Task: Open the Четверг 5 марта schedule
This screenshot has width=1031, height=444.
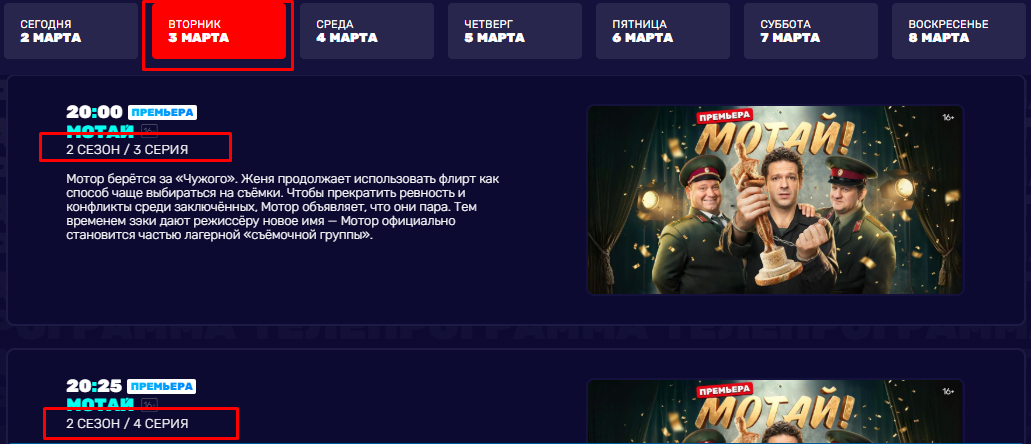Action: 515,31
